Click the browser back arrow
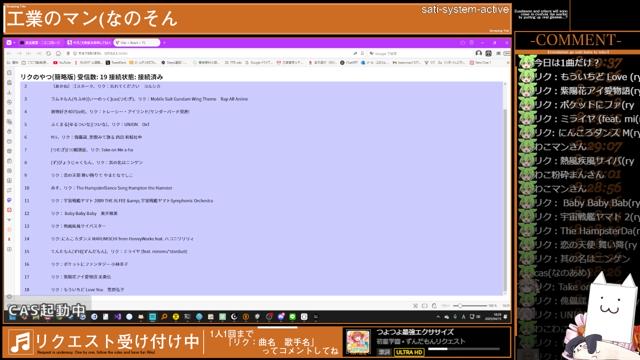 (x=9, y=53)
